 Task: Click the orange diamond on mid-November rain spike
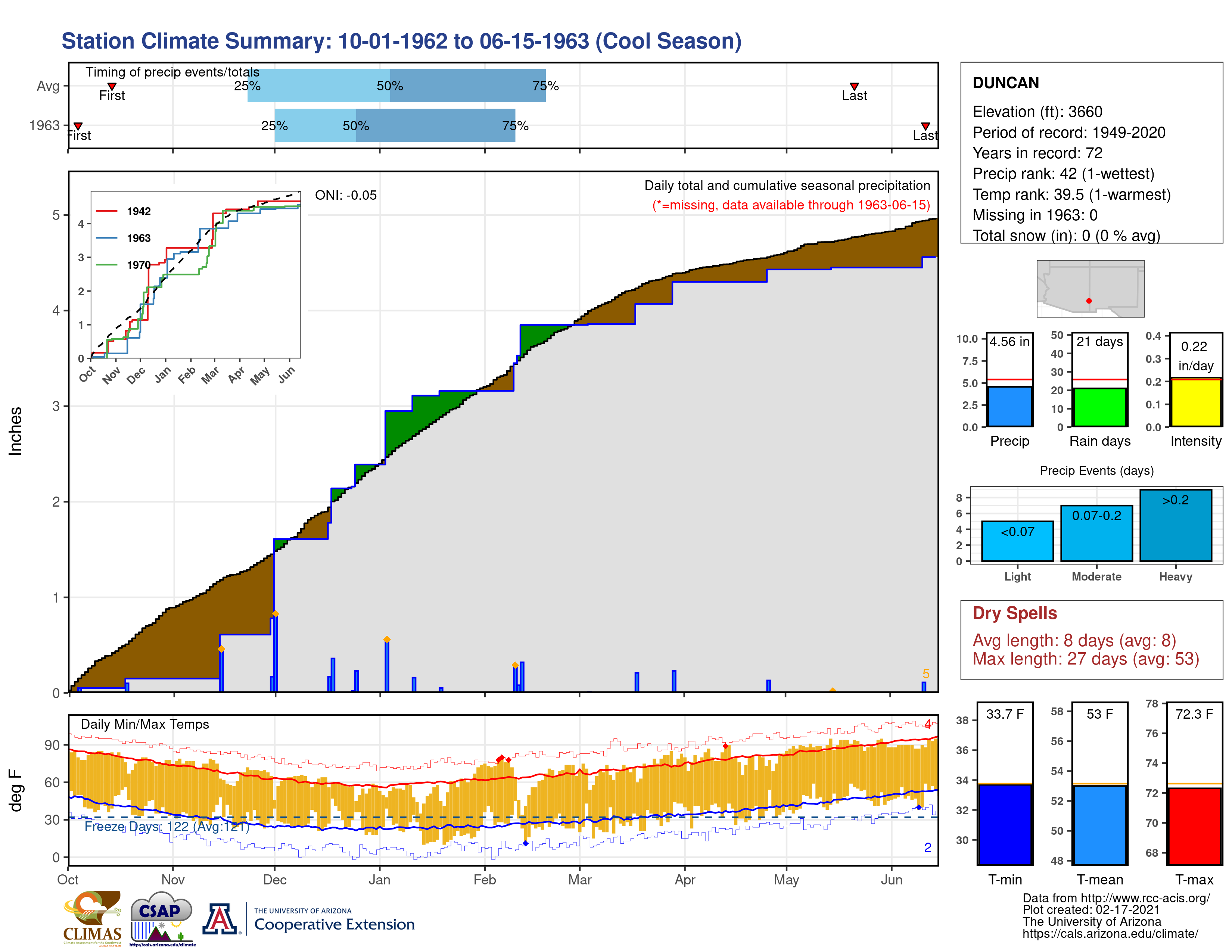221,649
